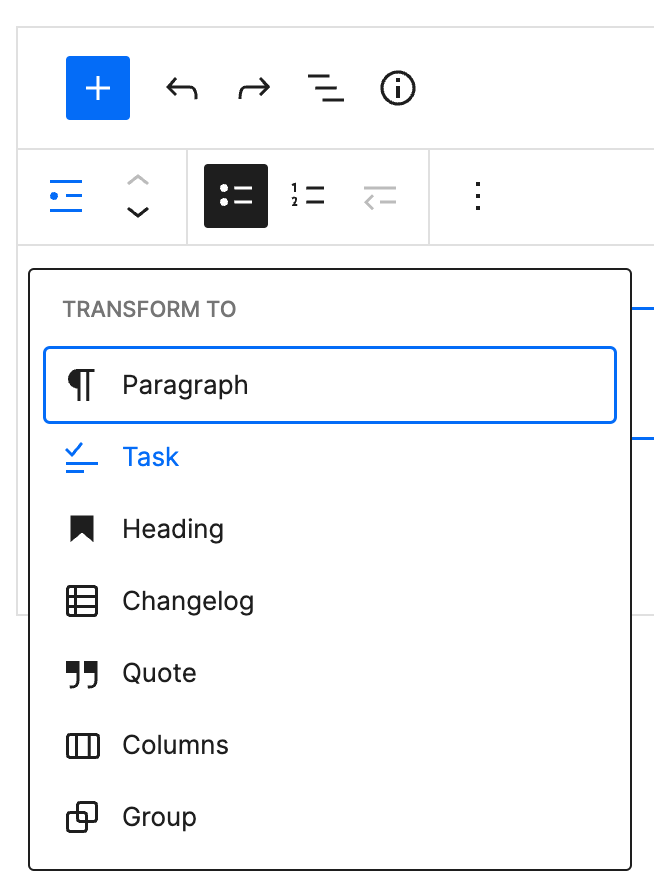The image size is (654, 896).
Task: Move the block up using the chevron
Action: click(138, 182)
